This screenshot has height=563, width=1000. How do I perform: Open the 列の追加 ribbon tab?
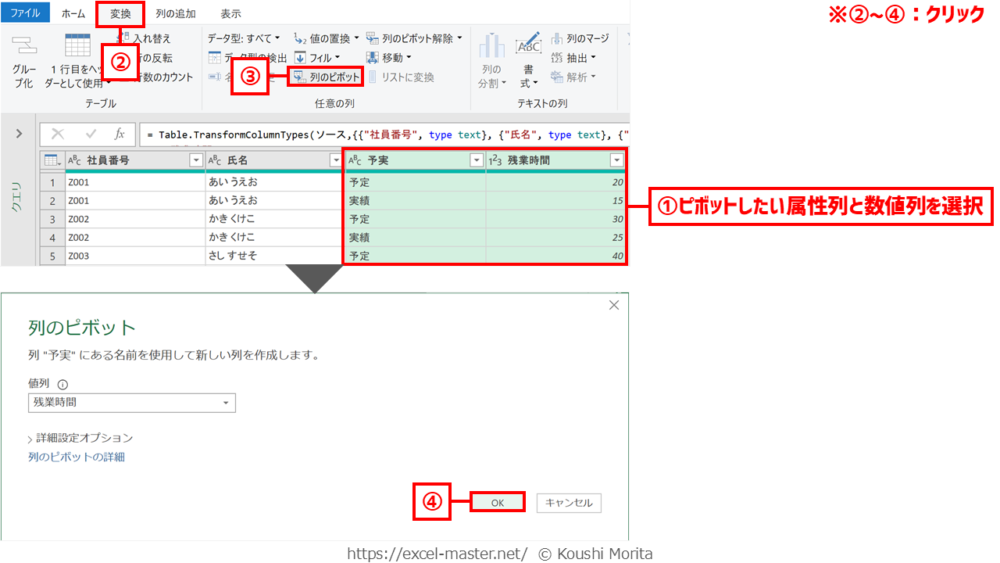(x=176, y=14)
